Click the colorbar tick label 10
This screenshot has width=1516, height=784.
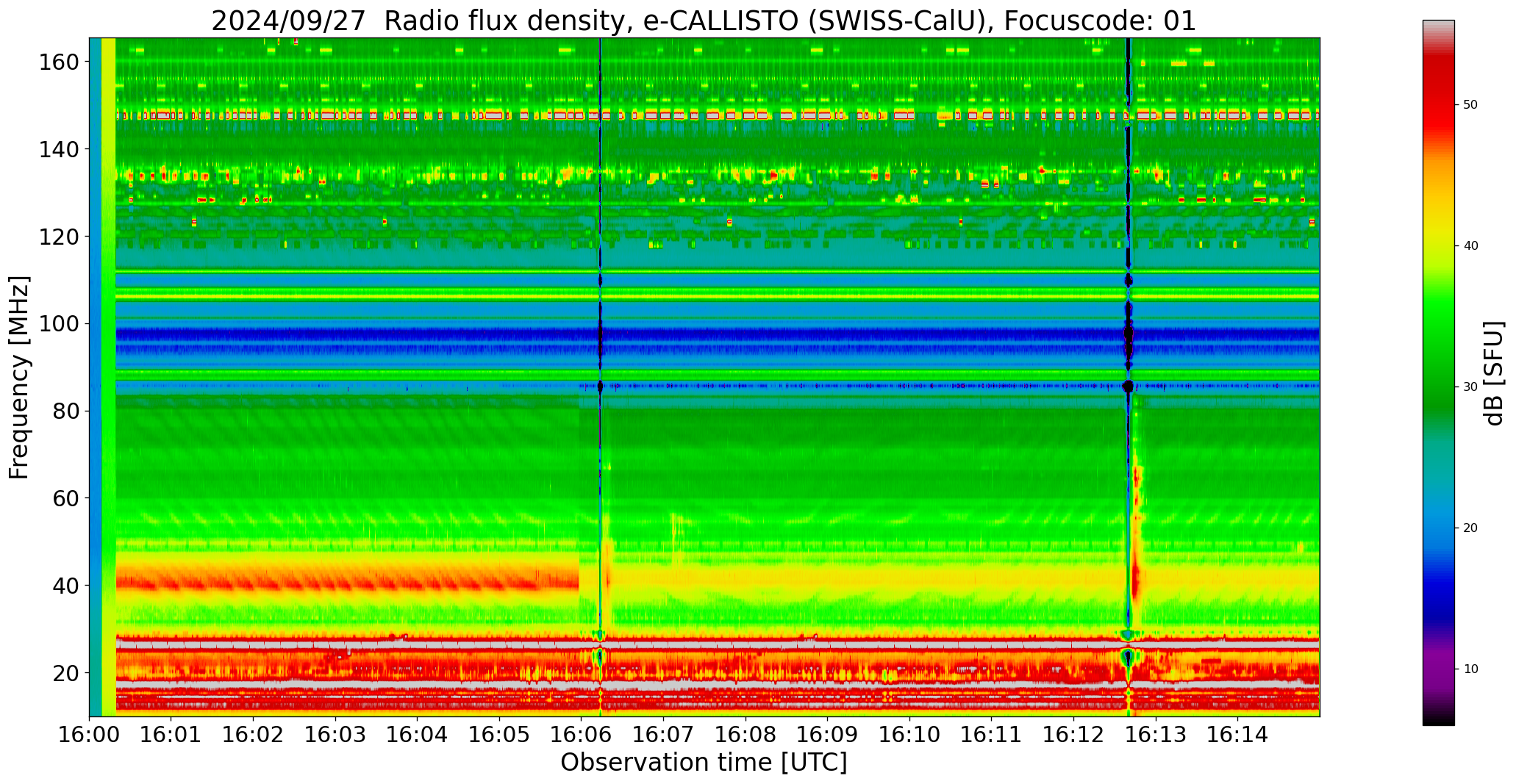(1471, 669)
